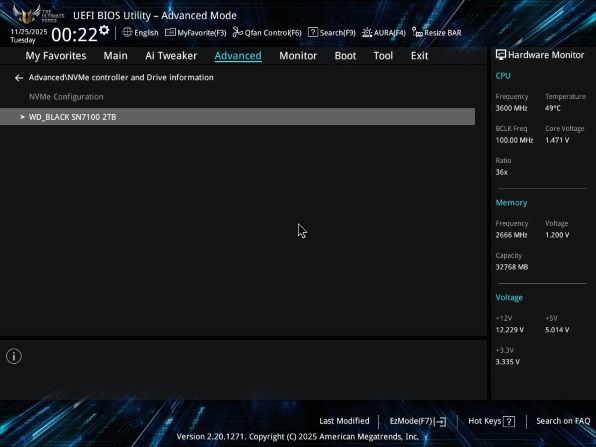Click the 00:22 clock time
The image size is (596, 447).
pos(74,35)
